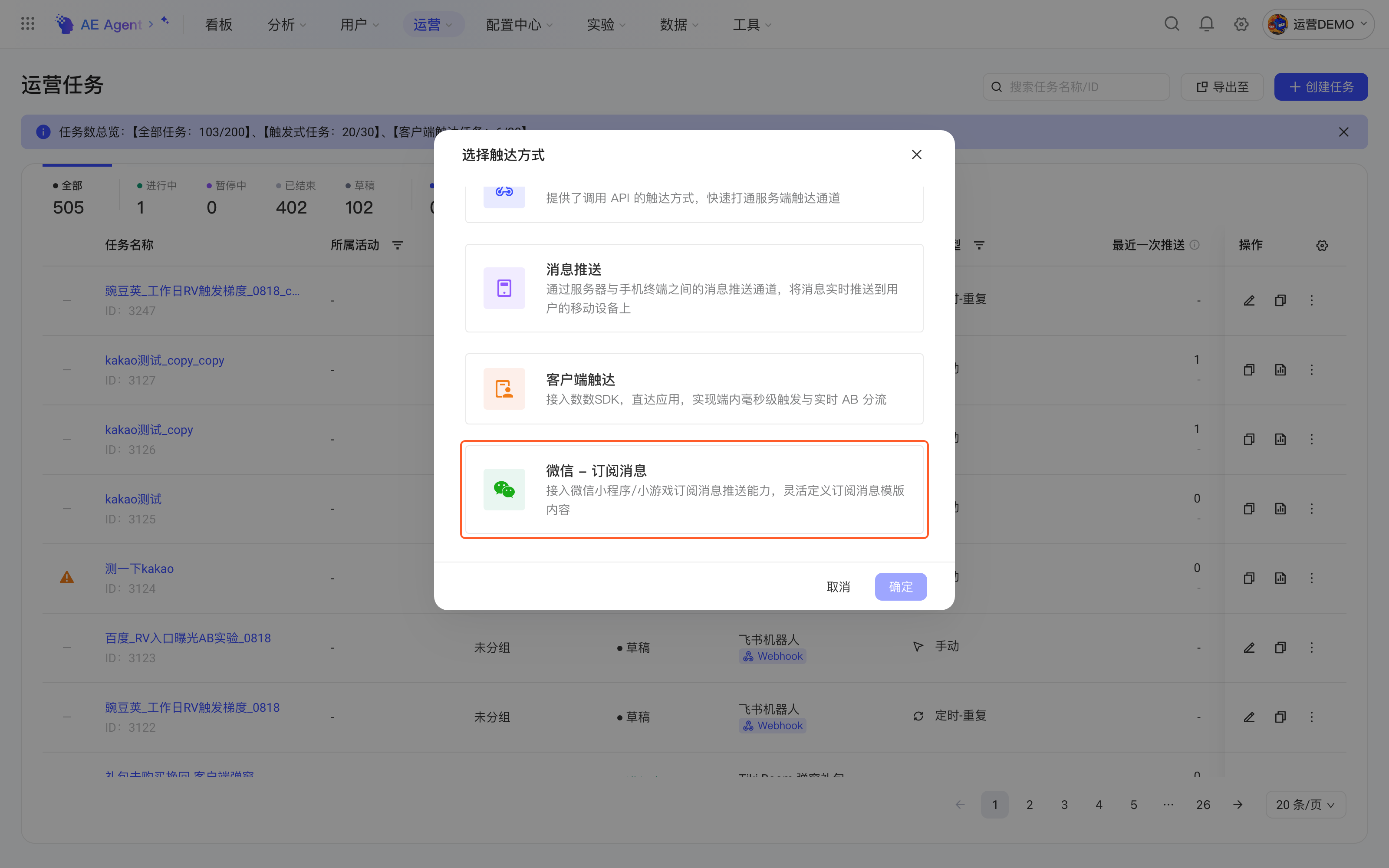Click 确定 in the dialog

(901, 587)
